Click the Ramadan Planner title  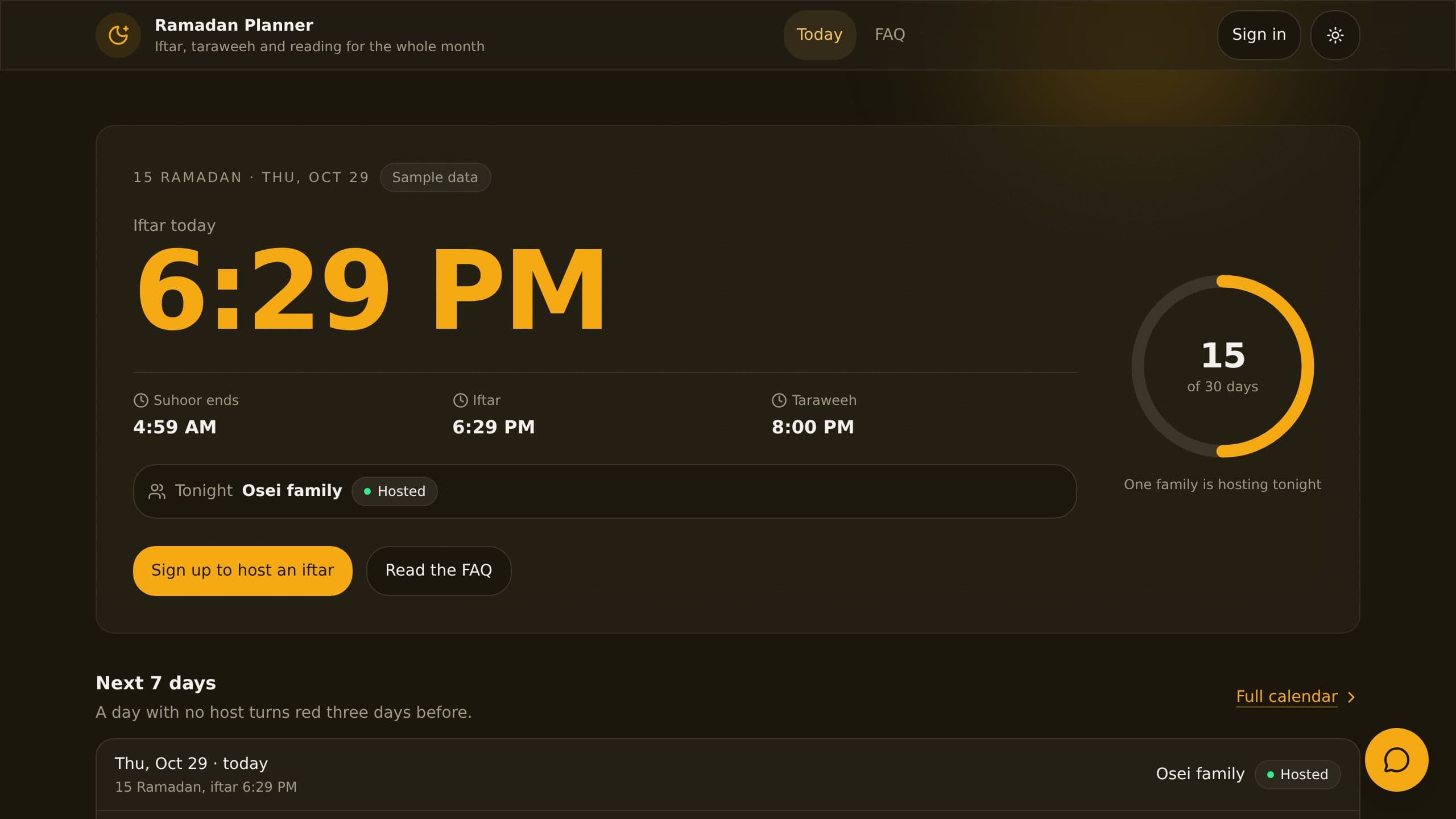(234, 25)
